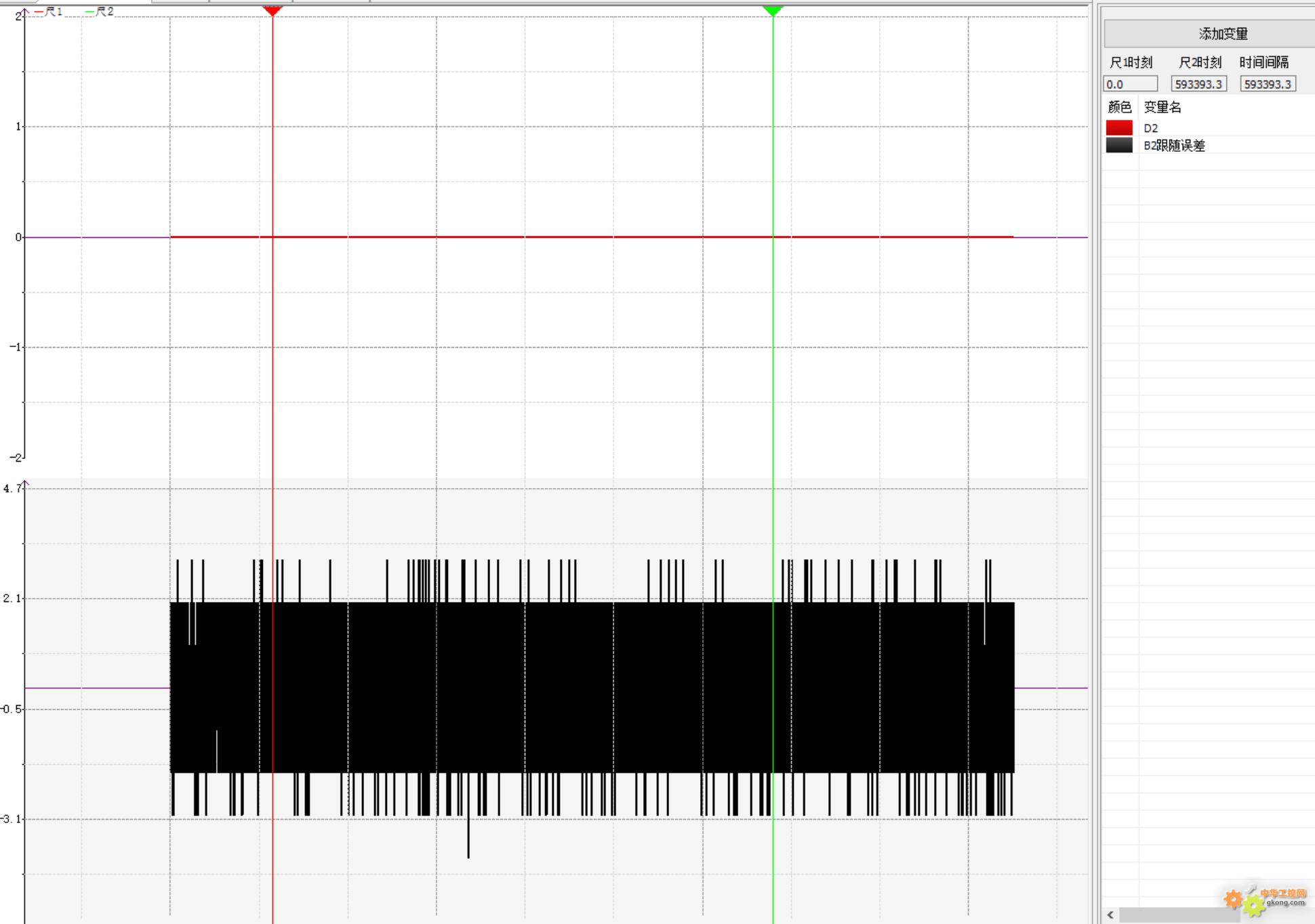This screenshot has width=1315, height=924.
Task: Click the 尺1 legend entry
Action: (48, 12)
